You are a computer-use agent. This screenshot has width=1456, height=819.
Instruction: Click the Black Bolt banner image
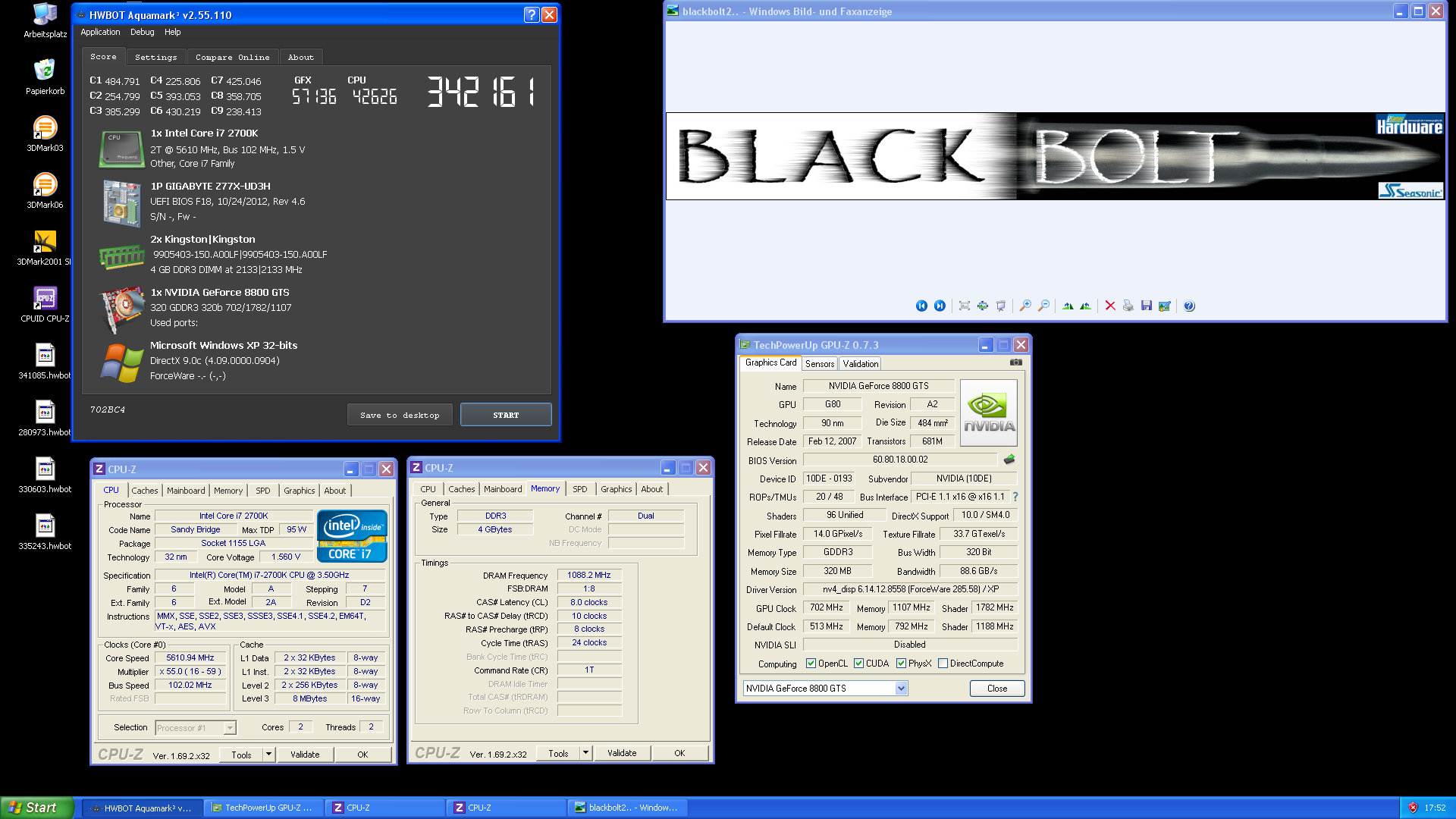(1055, 156)
